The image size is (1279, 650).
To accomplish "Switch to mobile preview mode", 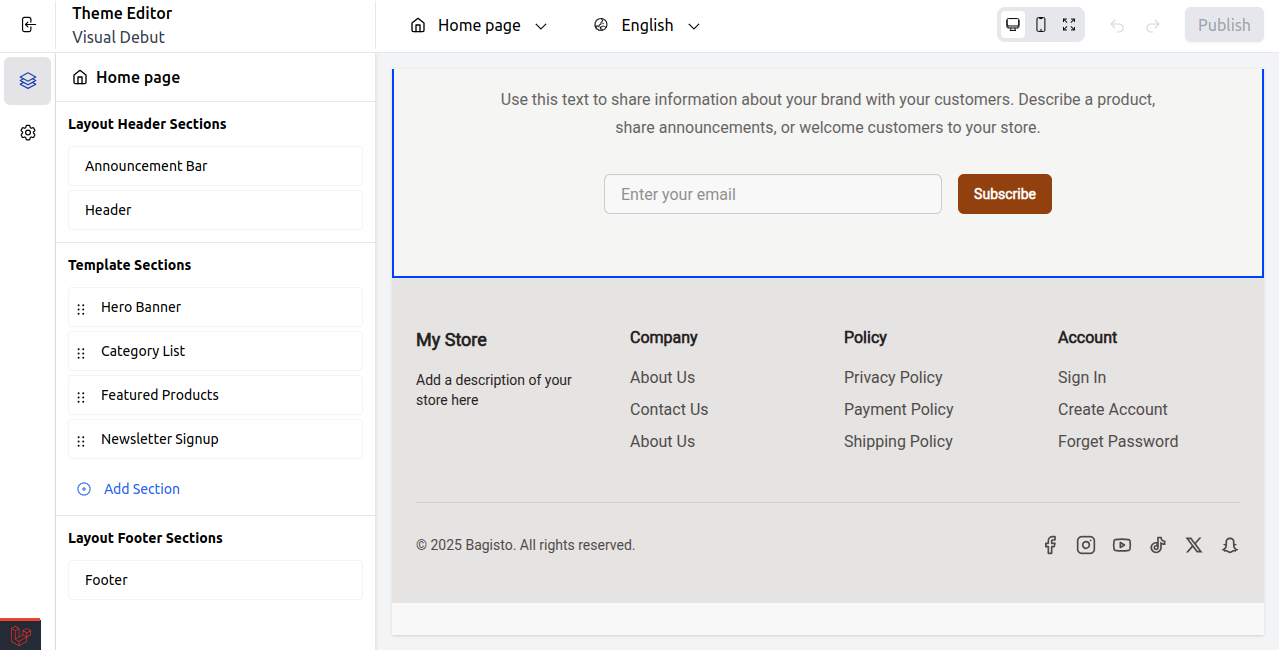I will (x=1041, y=25).
